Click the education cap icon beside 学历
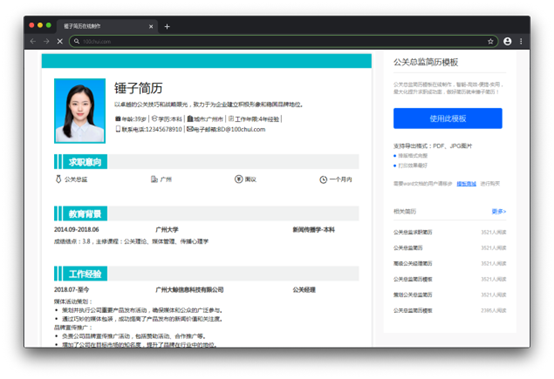The width and height of the screenshot is (554, 379). pos(154,118)
